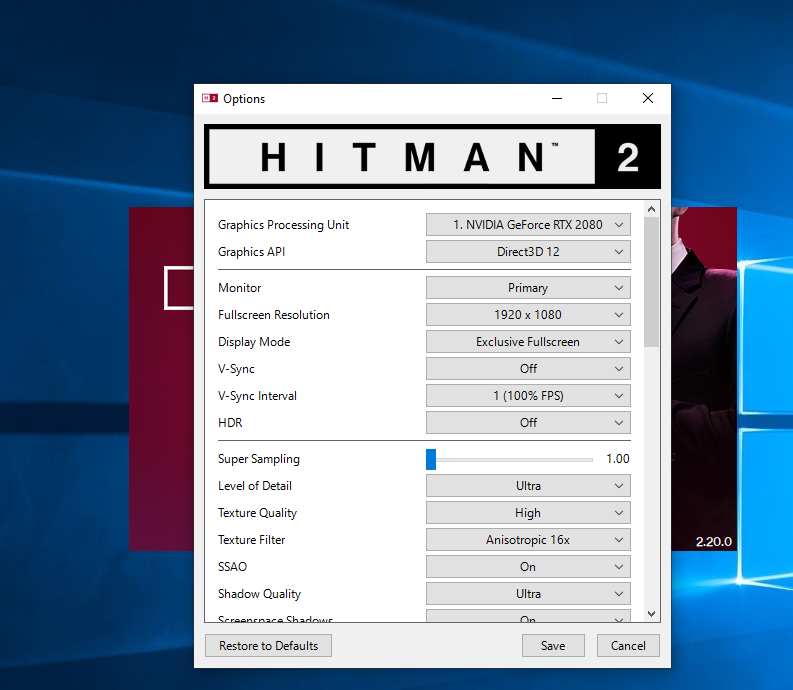Click the 2.20.0 version text in launcher
This screenshot has width=793, height=690.
tap(714, 542)
